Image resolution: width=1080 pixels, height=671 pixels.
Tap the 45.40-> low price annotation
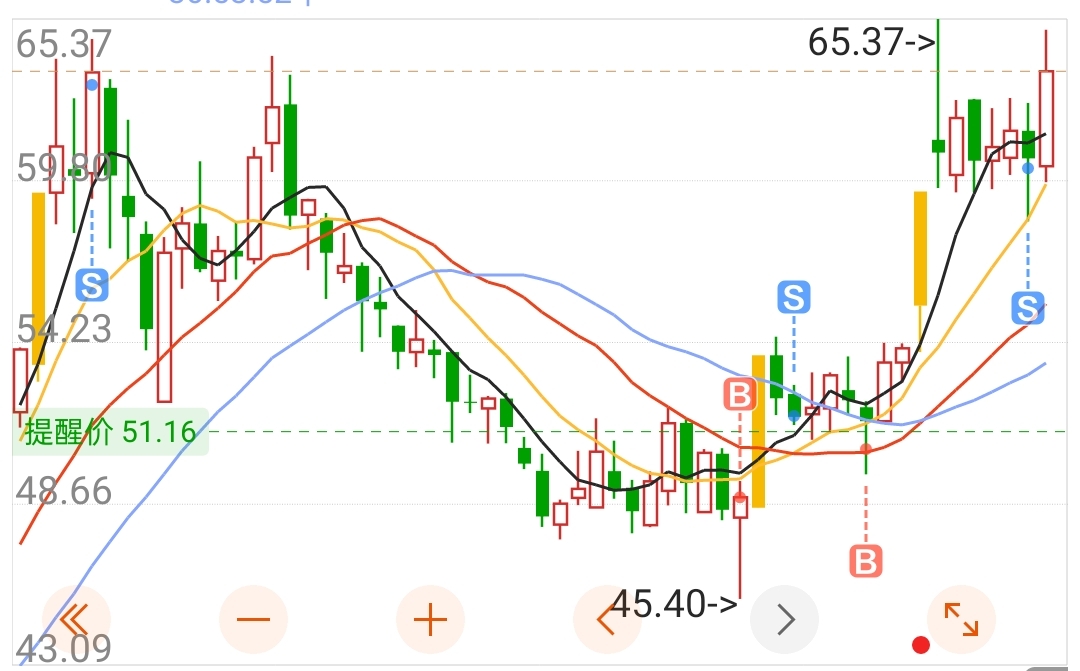point(674,604)
